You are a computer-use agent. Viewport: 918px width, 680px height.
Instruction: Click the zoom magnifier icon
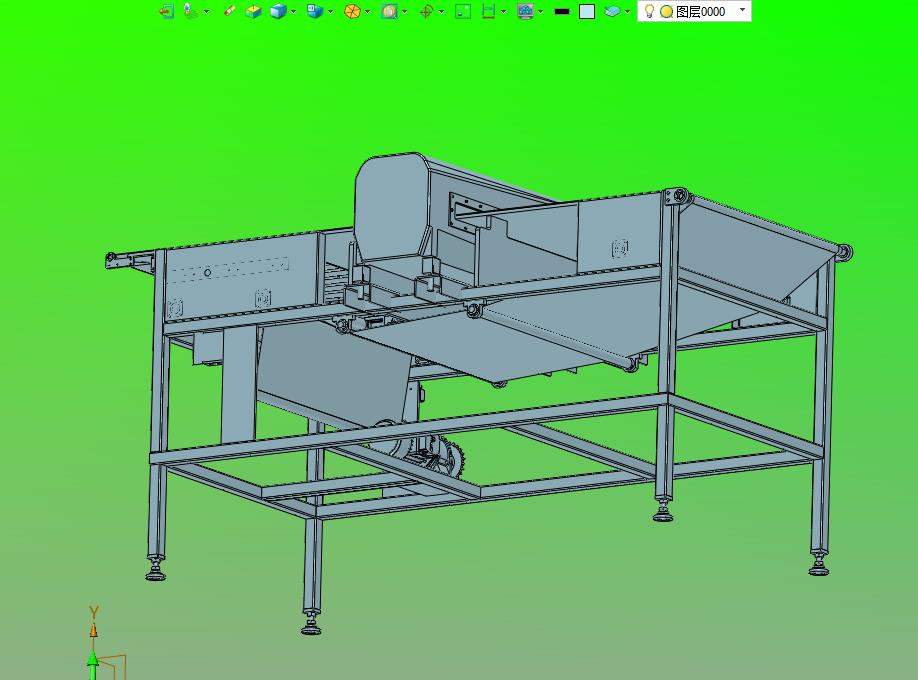point(389,11)
